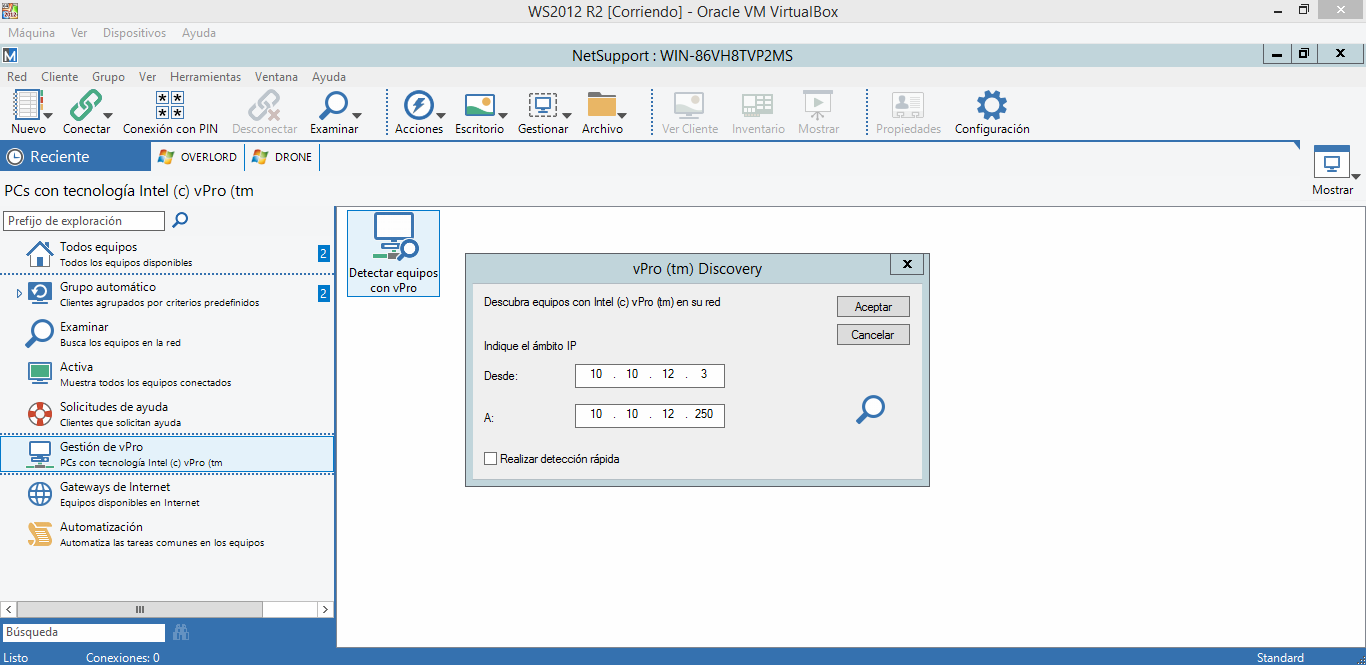Click the Desde IP address field
This screenshot has width=1366, height=665.
tap(650, 375)
